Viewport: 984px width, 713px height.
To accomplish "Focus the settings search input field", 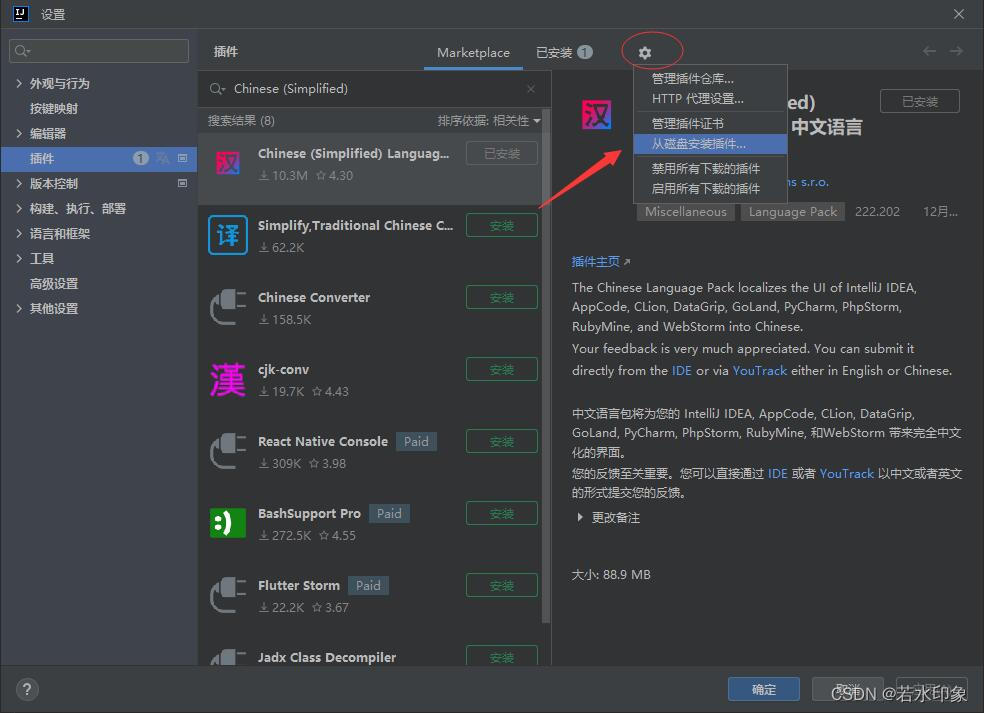I will tap(99, 51).
